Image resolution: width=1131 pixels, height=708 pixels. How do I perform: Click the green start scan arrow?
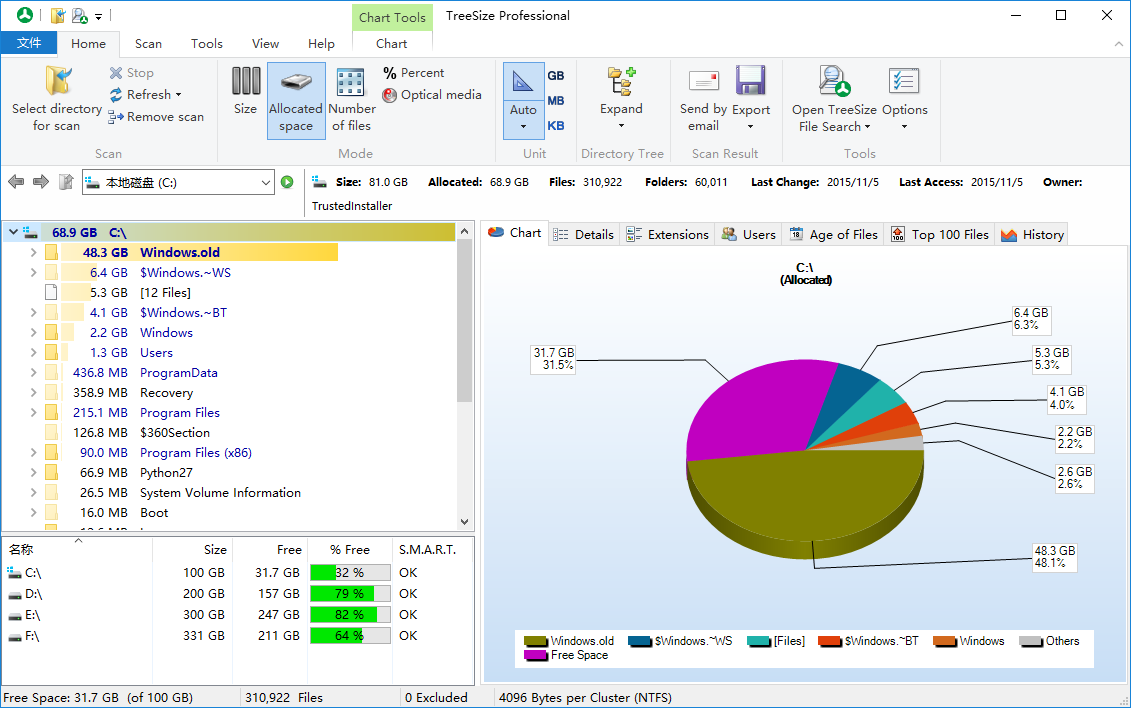pyautogui.click(x=287, y=182)
